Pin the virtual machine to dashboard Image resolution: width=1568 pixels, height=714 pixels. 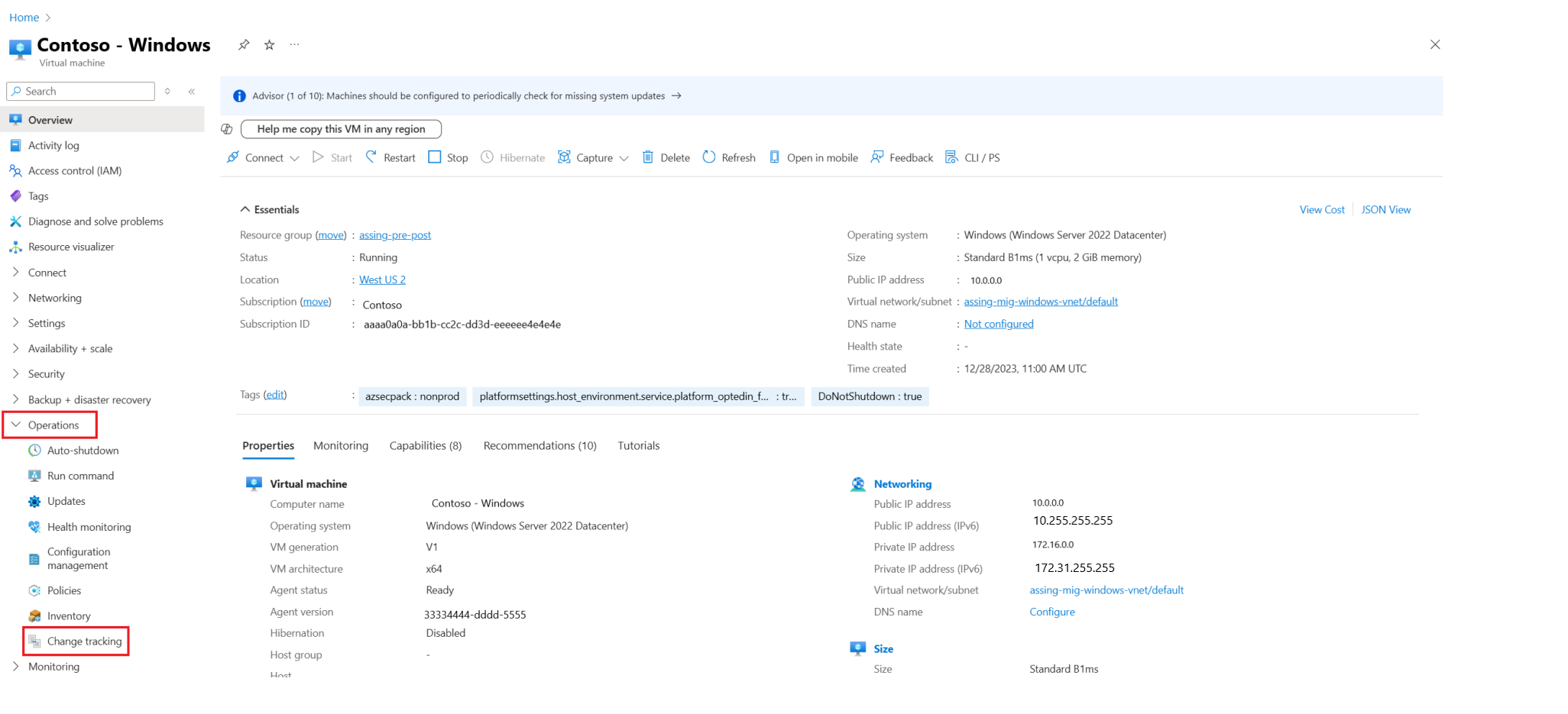[x=244, y=45]
